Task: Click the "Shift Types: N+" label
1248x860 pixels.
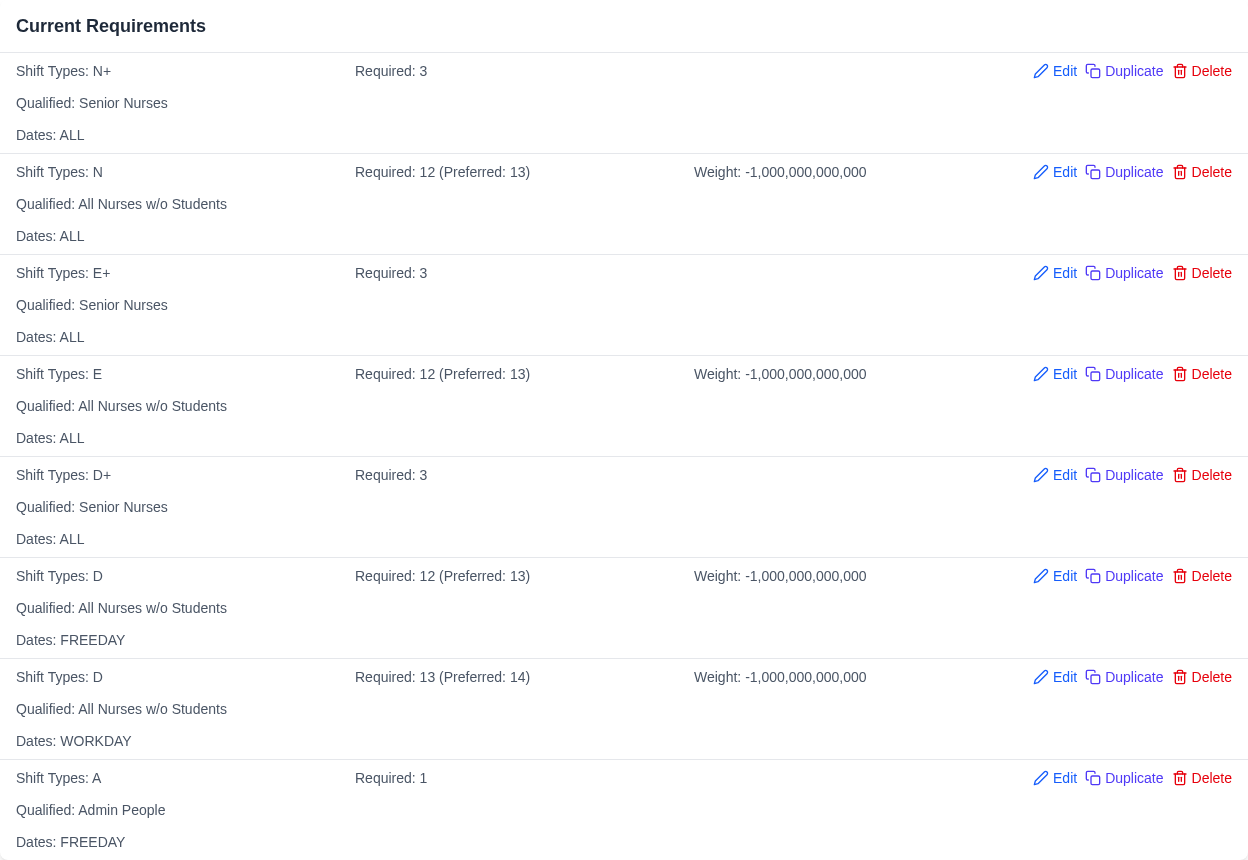Action: (64, 71)
